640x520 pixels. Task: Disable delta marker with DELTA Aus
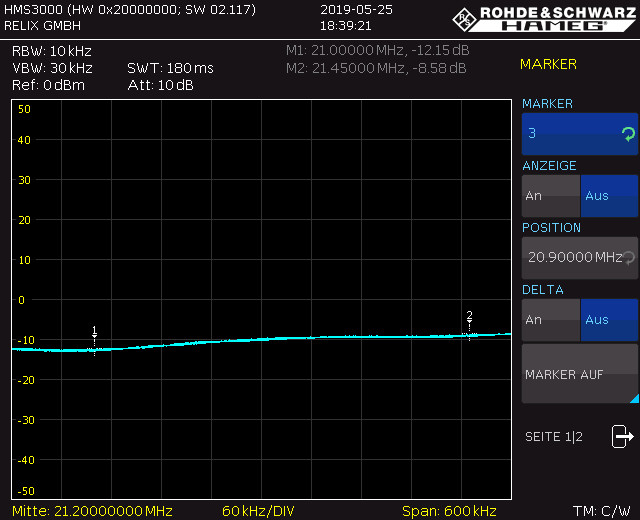(x=609, y=320)
